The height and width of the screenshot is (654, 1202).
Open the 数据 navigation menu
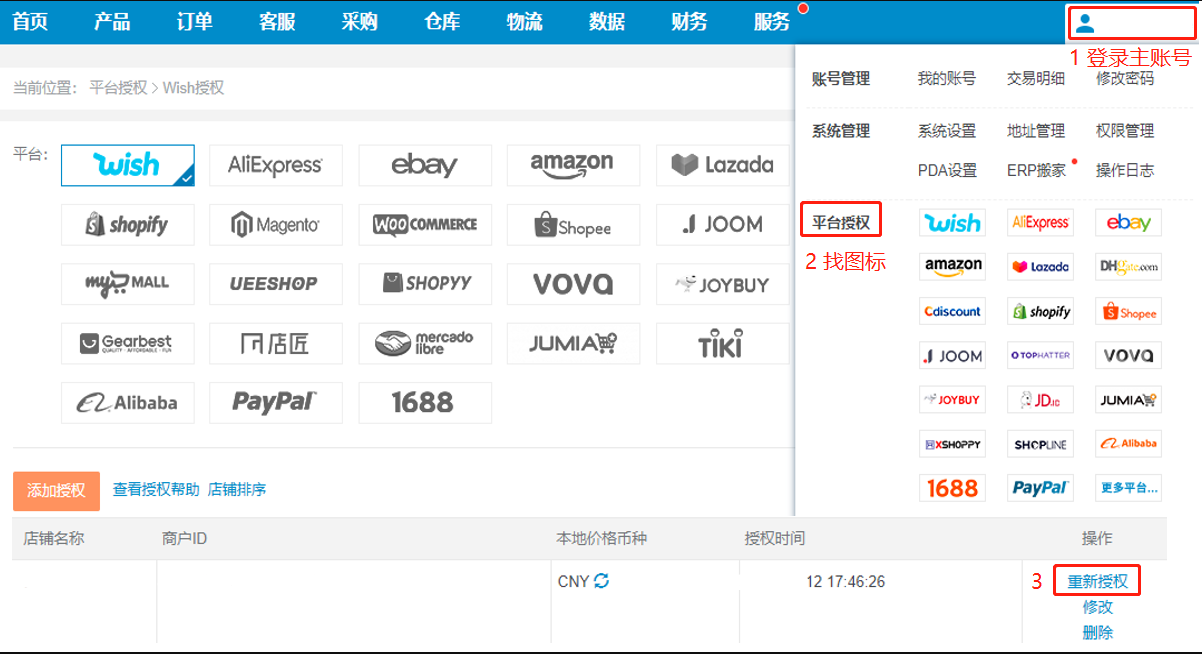(607, 22)
